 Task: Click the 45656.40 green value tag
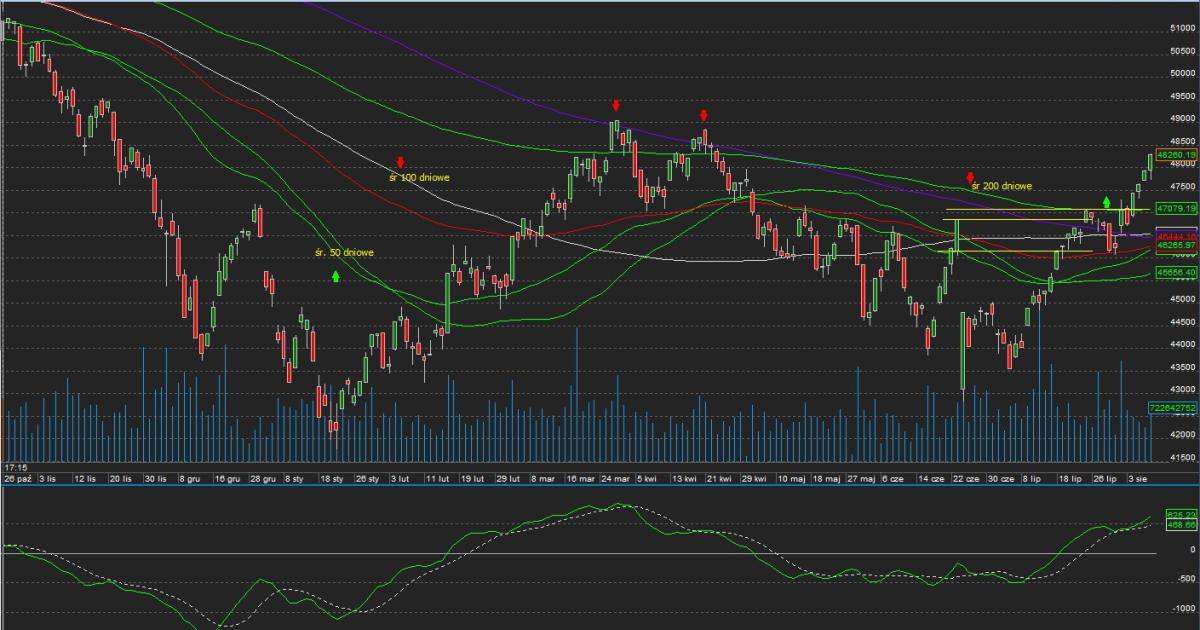pos(1176,271)
